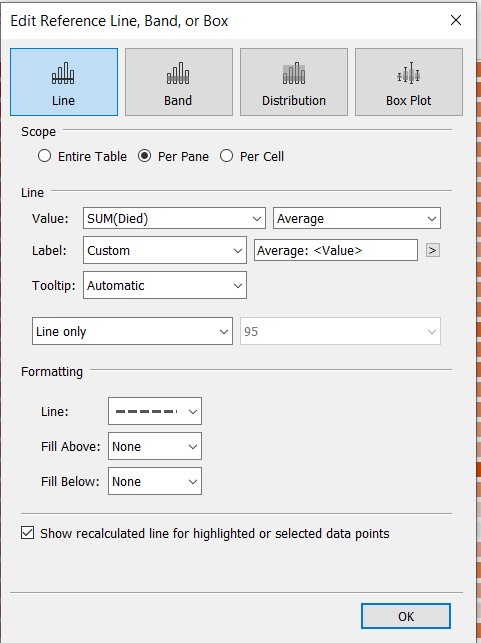Open the Custom label dropdown

[x=164, y=250]
